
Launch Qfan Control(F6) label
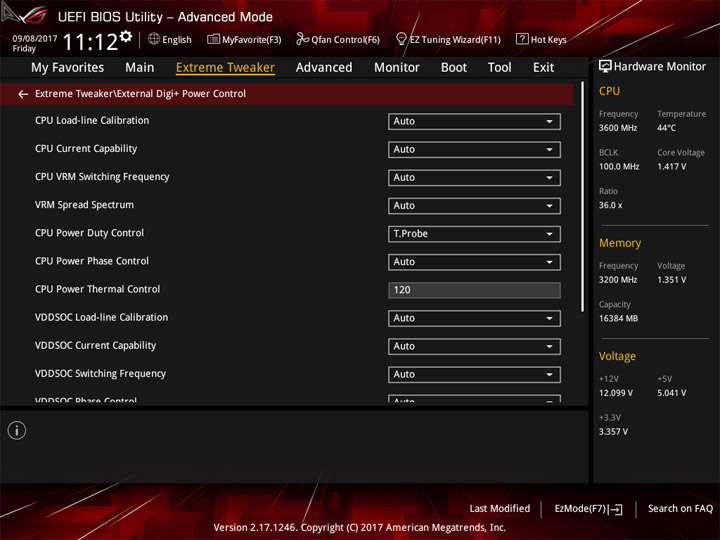(345, 40)
